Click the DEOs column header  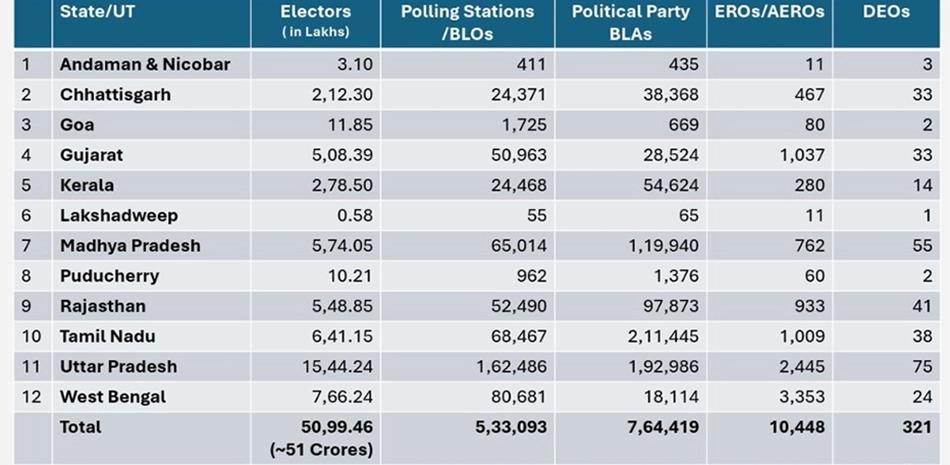click(x=886, y=12)
